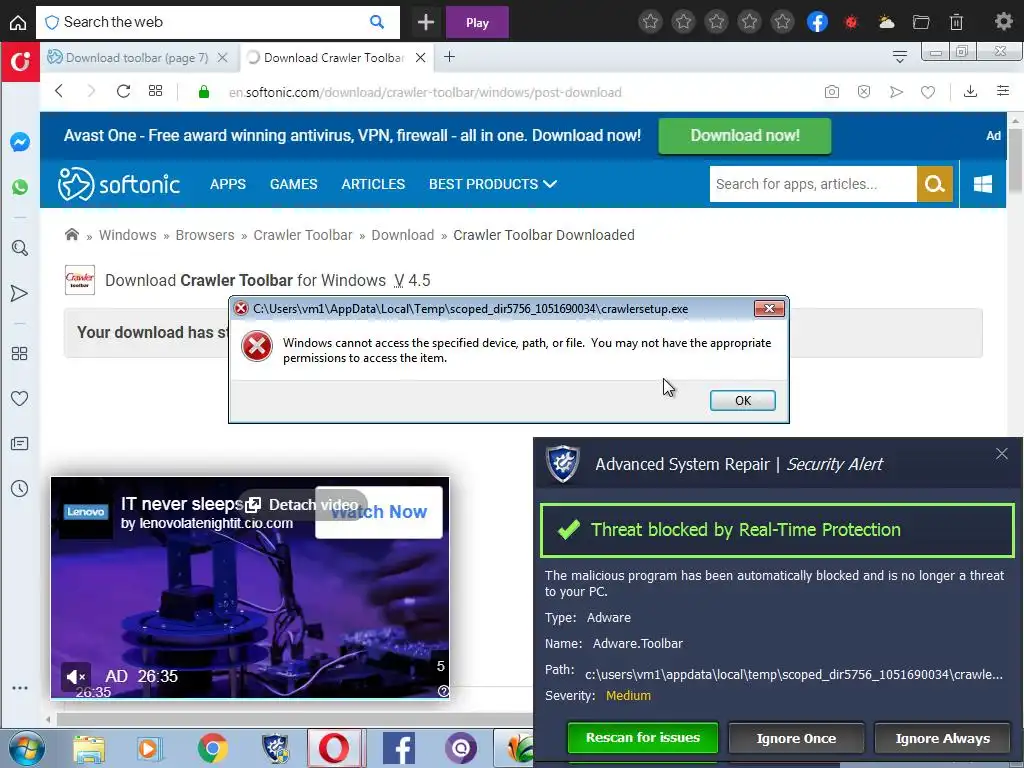Open bookmarks heart in the sidebar
The height and width of the screenshot is (768, 1024).
pyautogui.click(x=20, y=398)
